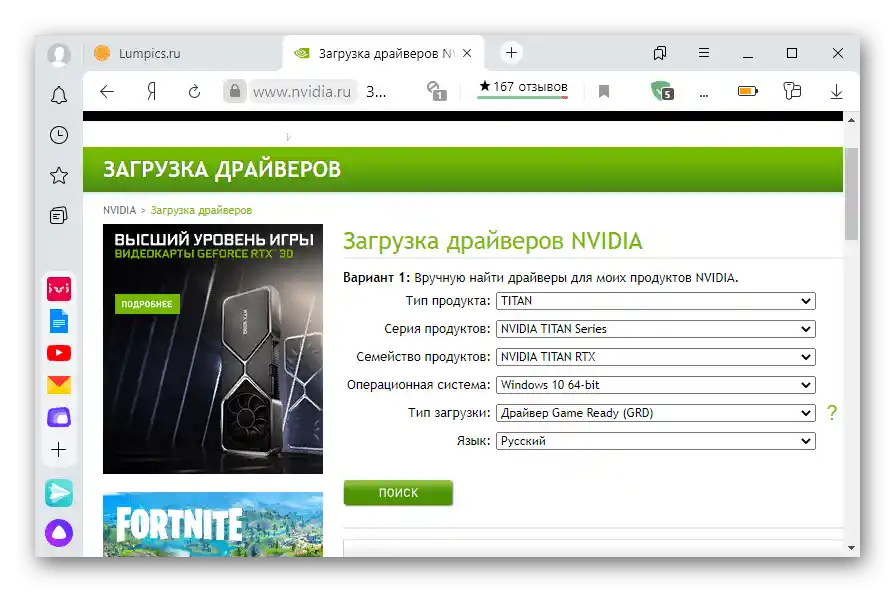Expand the Серия продуктов dropdown
This screenshot has width=895, height=592.
655,329
